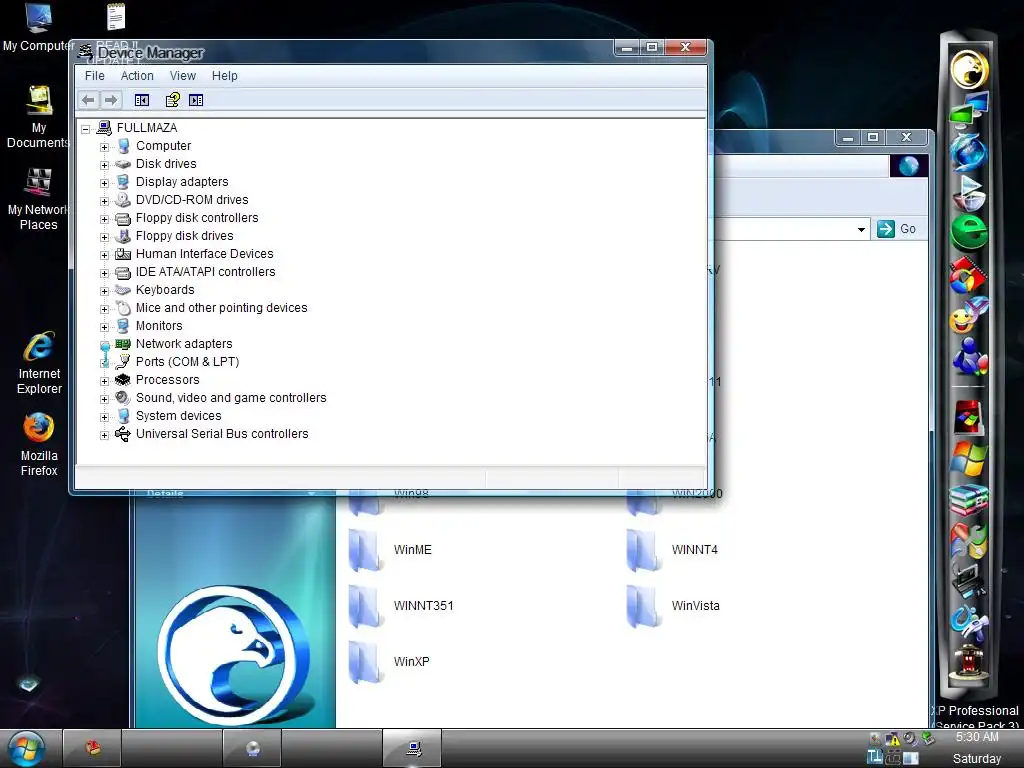
Task: Expand the Universal Serial Bus controllers node
Action: (104, 435)
